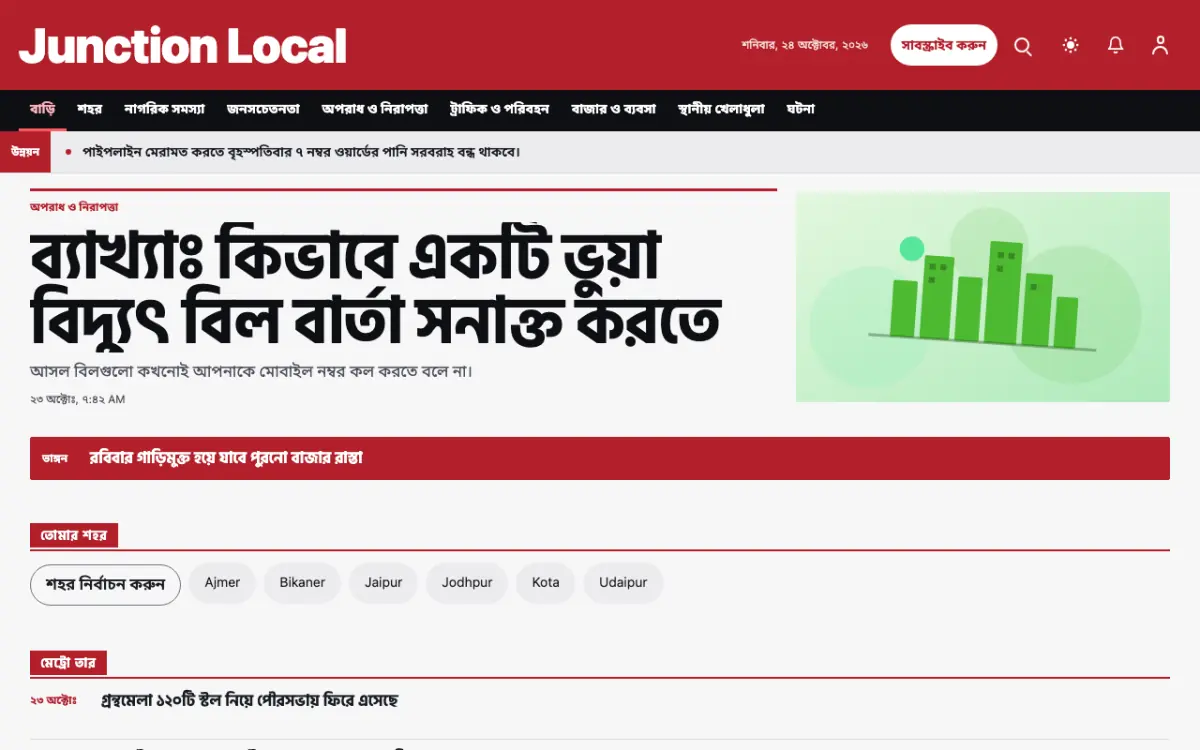Open the বাজার ও ব্যবসা nav item

coord(613,109)
